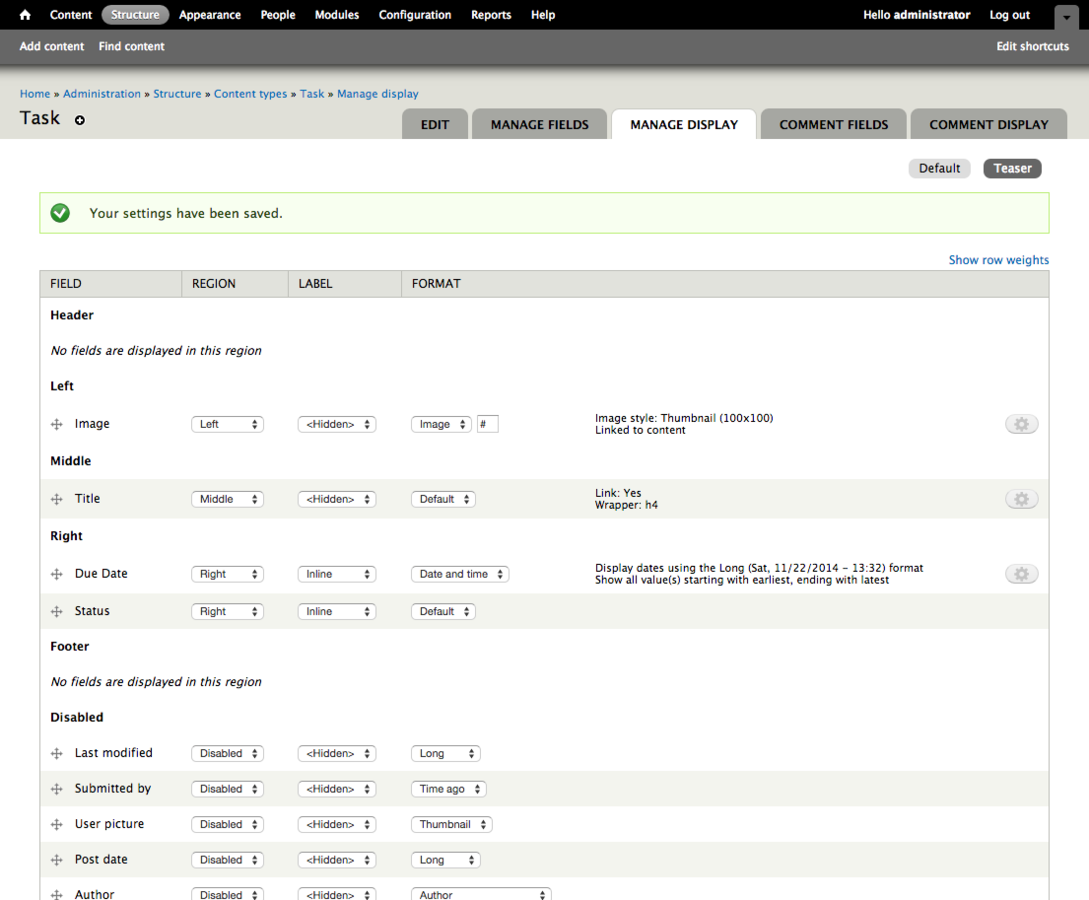Open the Image format dropdown
This screenshot has width=1089, height=900.
pyautogui.click(x=441, y=424)
